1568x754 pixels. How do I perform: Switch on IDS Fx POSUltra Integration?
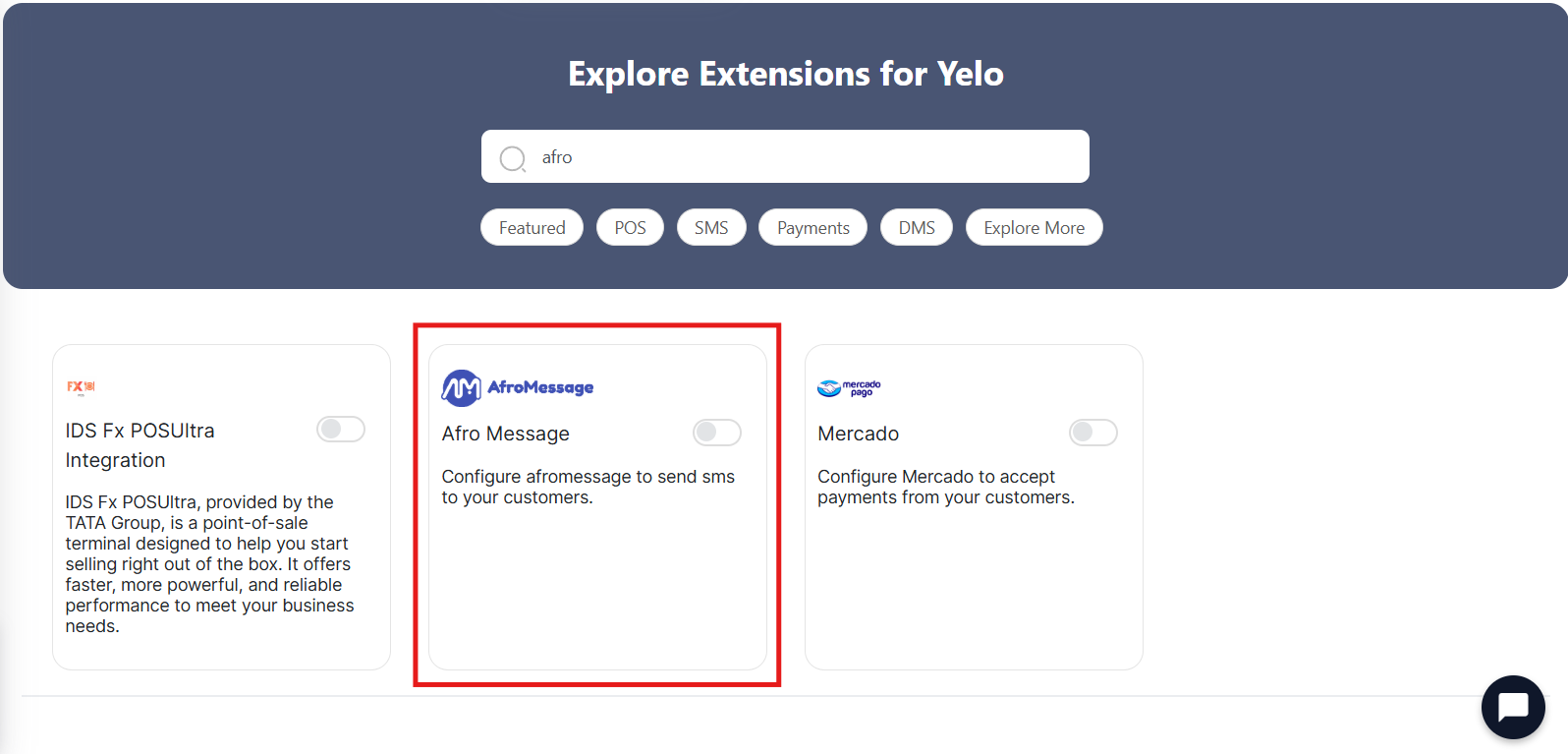click(x=341, y=430)
